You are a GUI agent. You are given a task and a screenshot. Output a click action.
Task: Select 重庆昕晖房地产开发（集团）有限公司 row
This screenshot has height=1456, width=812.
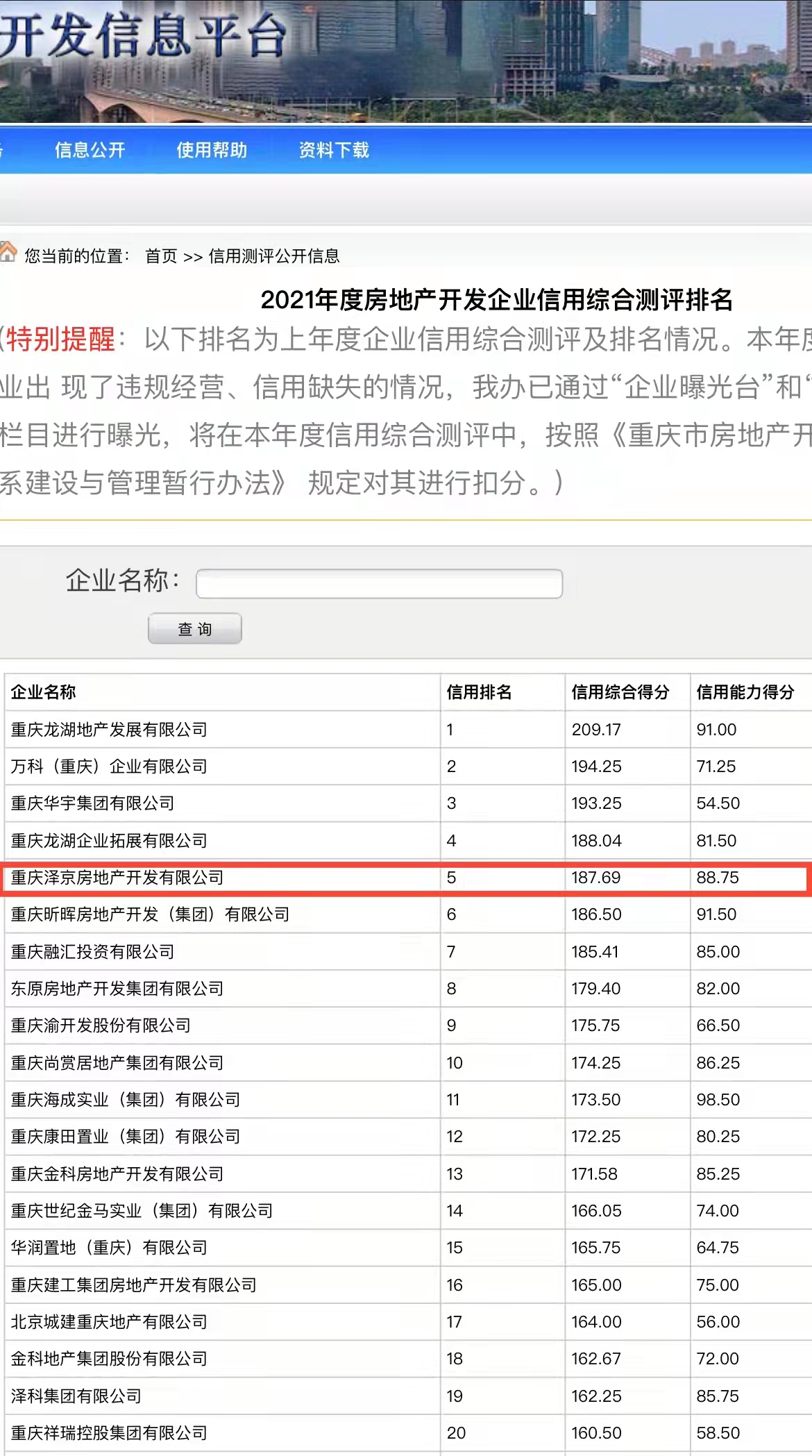(x=408, y=914)
